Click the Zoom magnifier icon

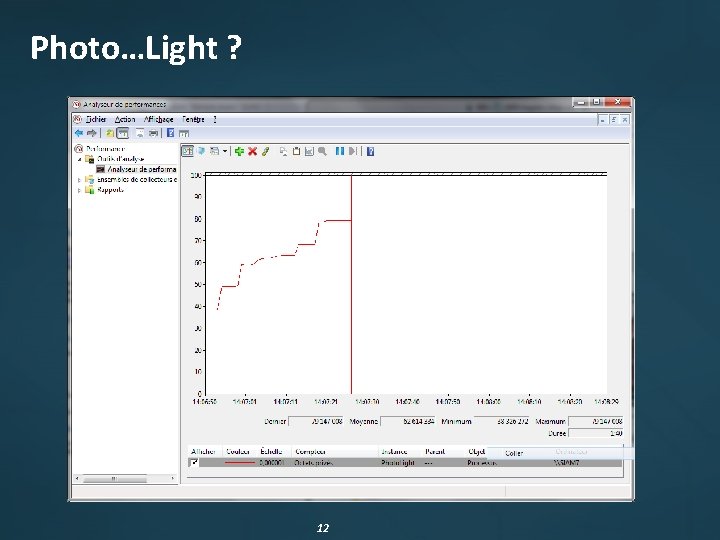[322, 151]
